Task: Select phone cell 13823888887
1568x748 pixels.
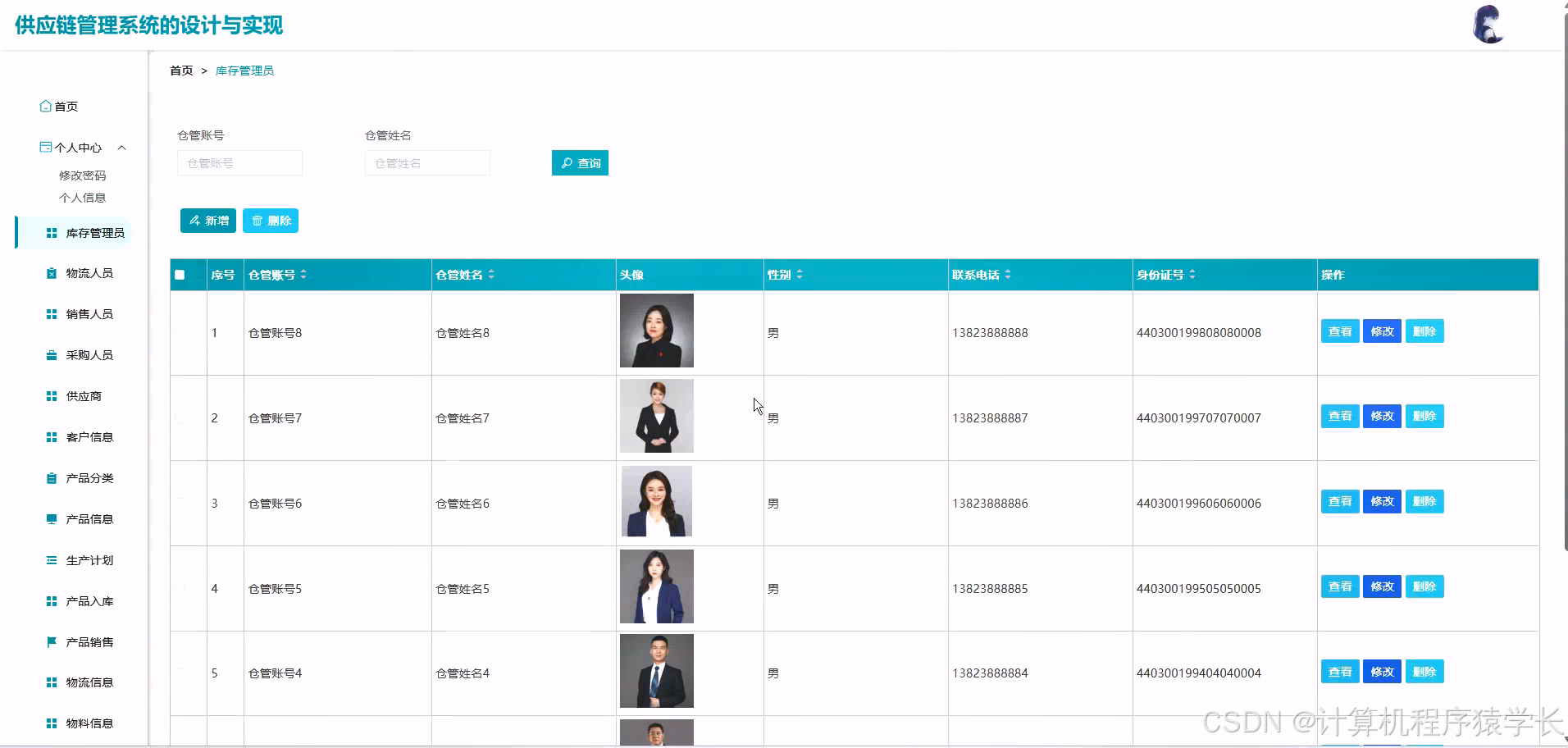Action: click(x=990, y=418)
